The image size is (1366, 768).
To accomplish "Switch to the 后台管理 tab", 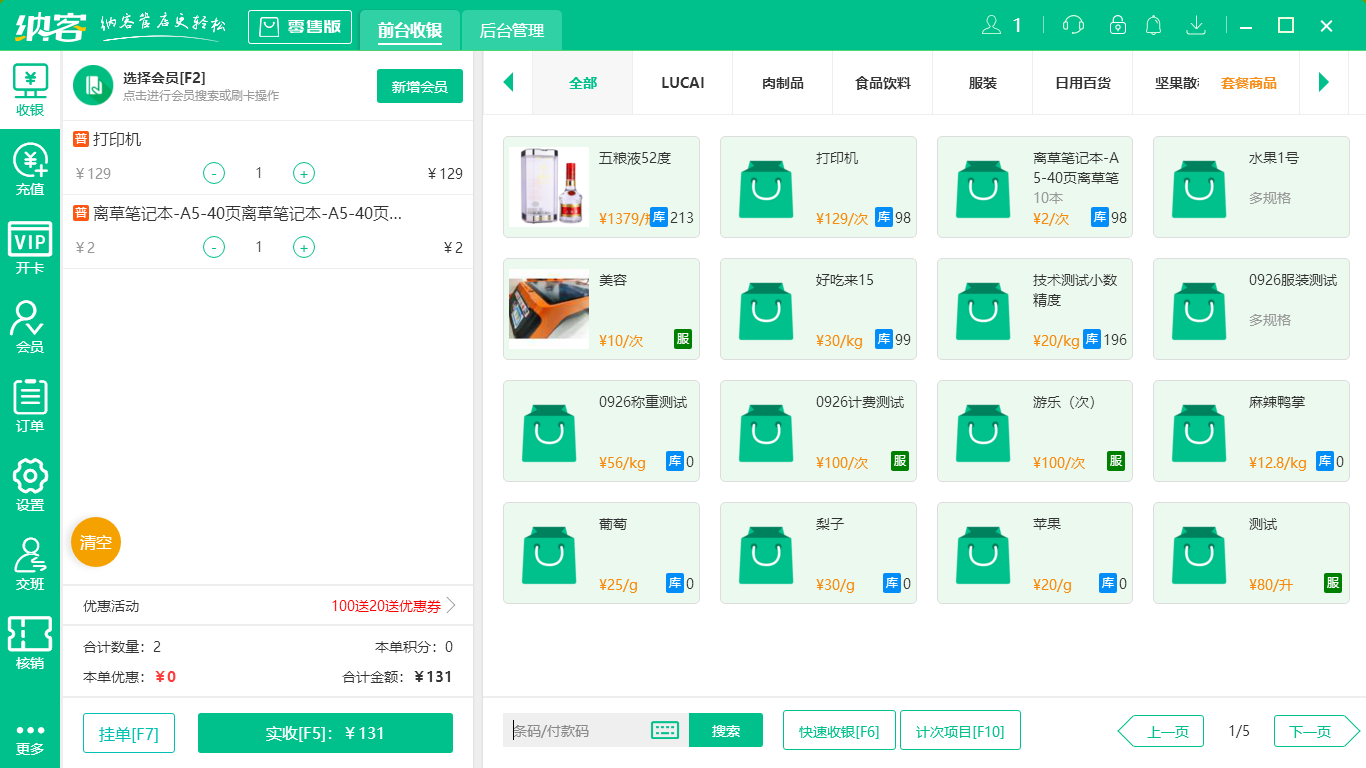I will click(x=512, y=31).
